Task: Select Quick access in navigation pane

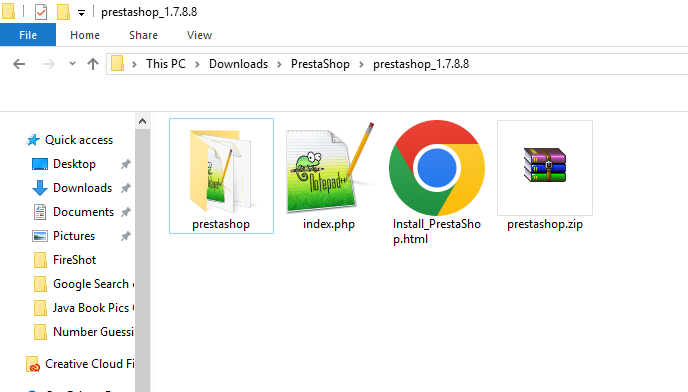Action: click(79, 140)
